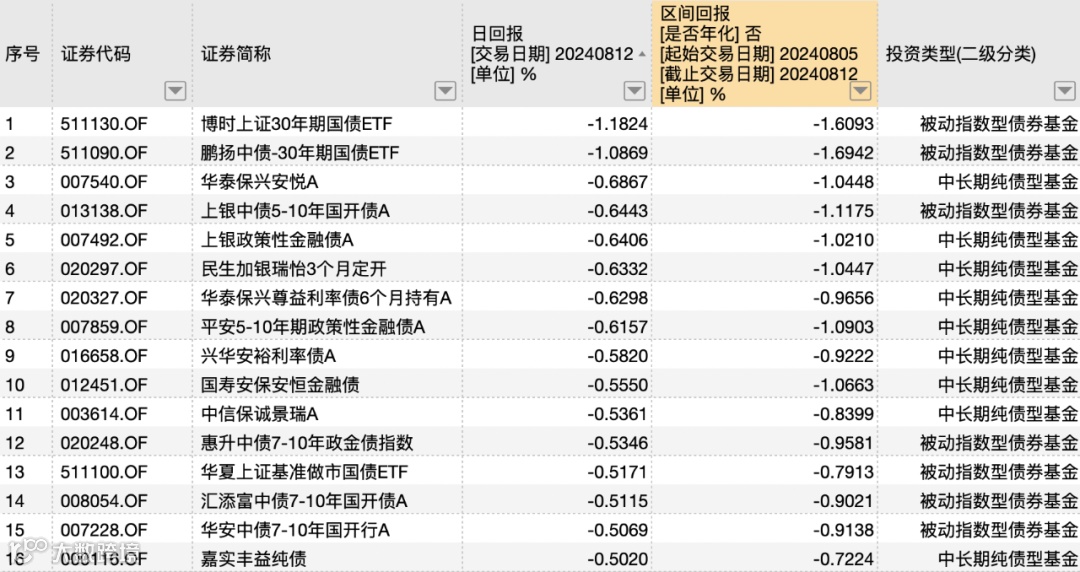Toggle sort arrow on 日回报 header
The width and height of the screenshot is (1080, 572).
(642, 54)
